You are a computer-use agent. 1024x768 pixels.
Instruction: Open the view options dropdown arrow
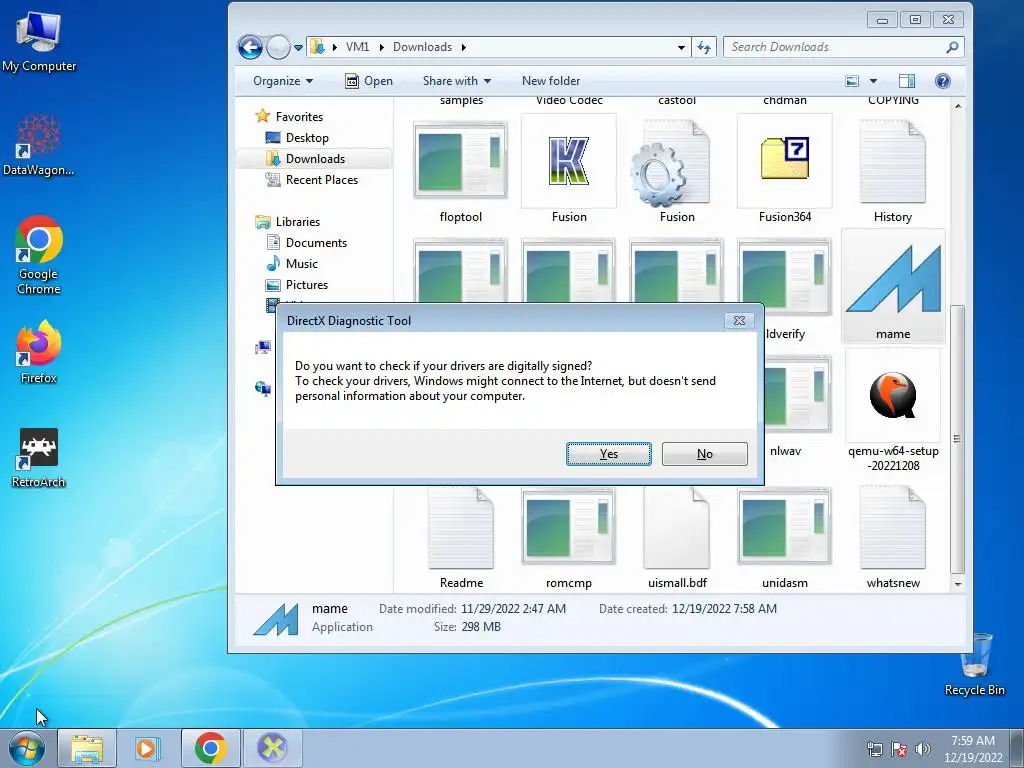(873, 81)
